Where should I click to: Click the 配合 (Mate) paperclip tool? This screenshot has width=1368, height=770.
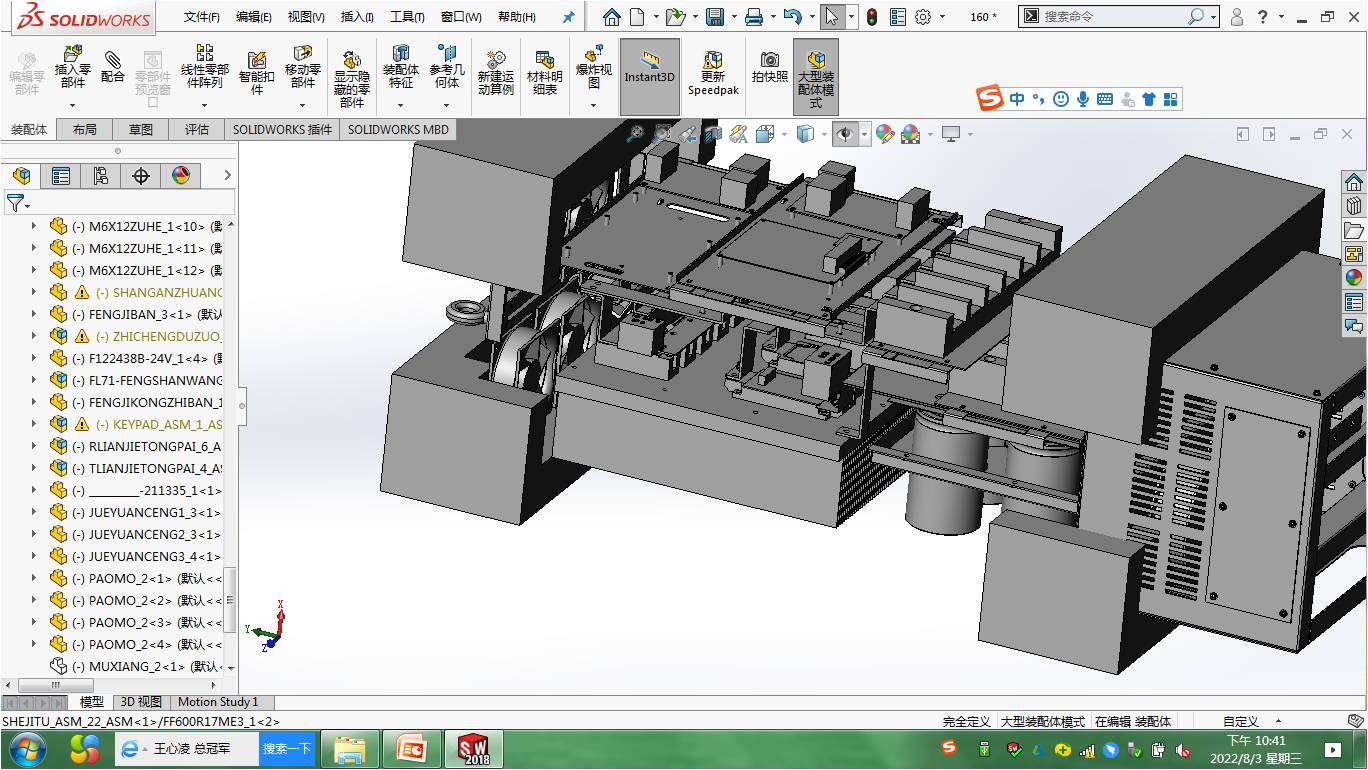pos(113,67)
